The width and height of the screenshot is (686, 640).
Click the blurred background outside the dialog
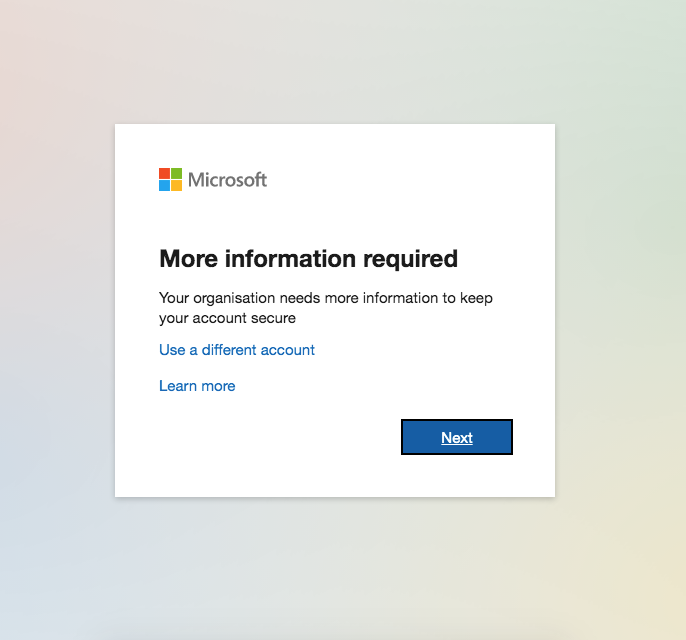click(57, 306)
